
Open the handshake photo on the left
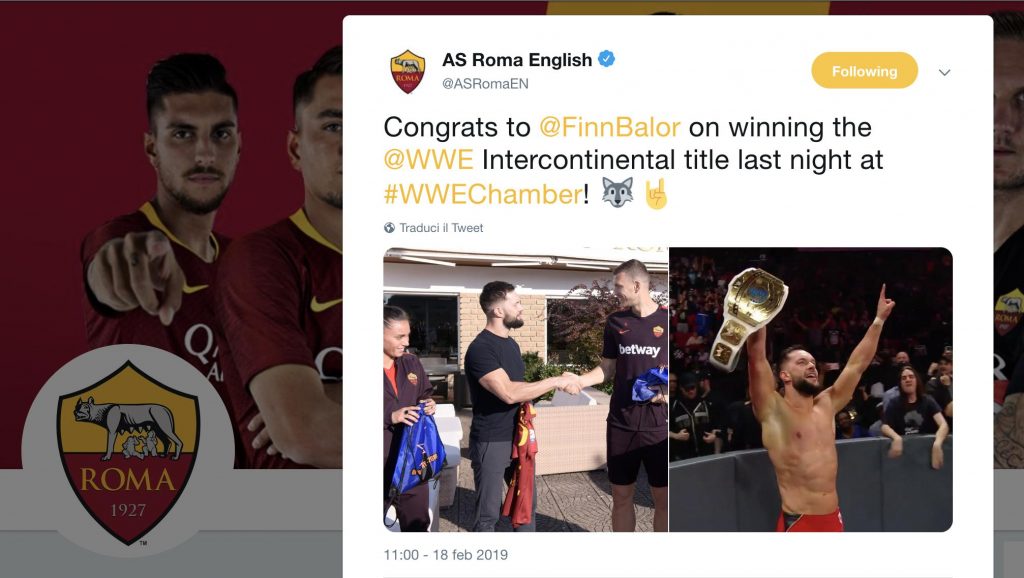click(526, 389)
